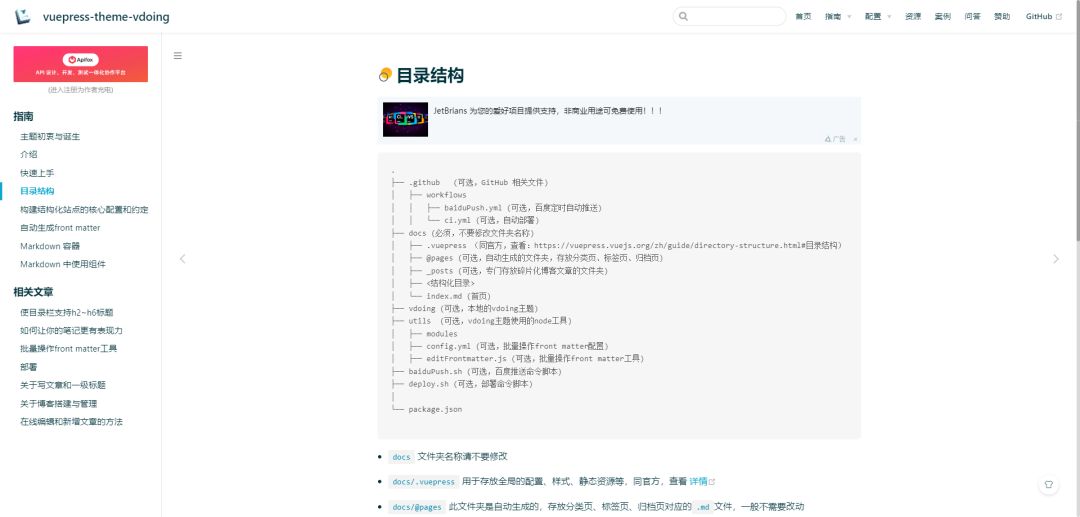The image size is (1080, 517).
Task: Click the docs/.vuepress inline code
Action: coord(423,481)
